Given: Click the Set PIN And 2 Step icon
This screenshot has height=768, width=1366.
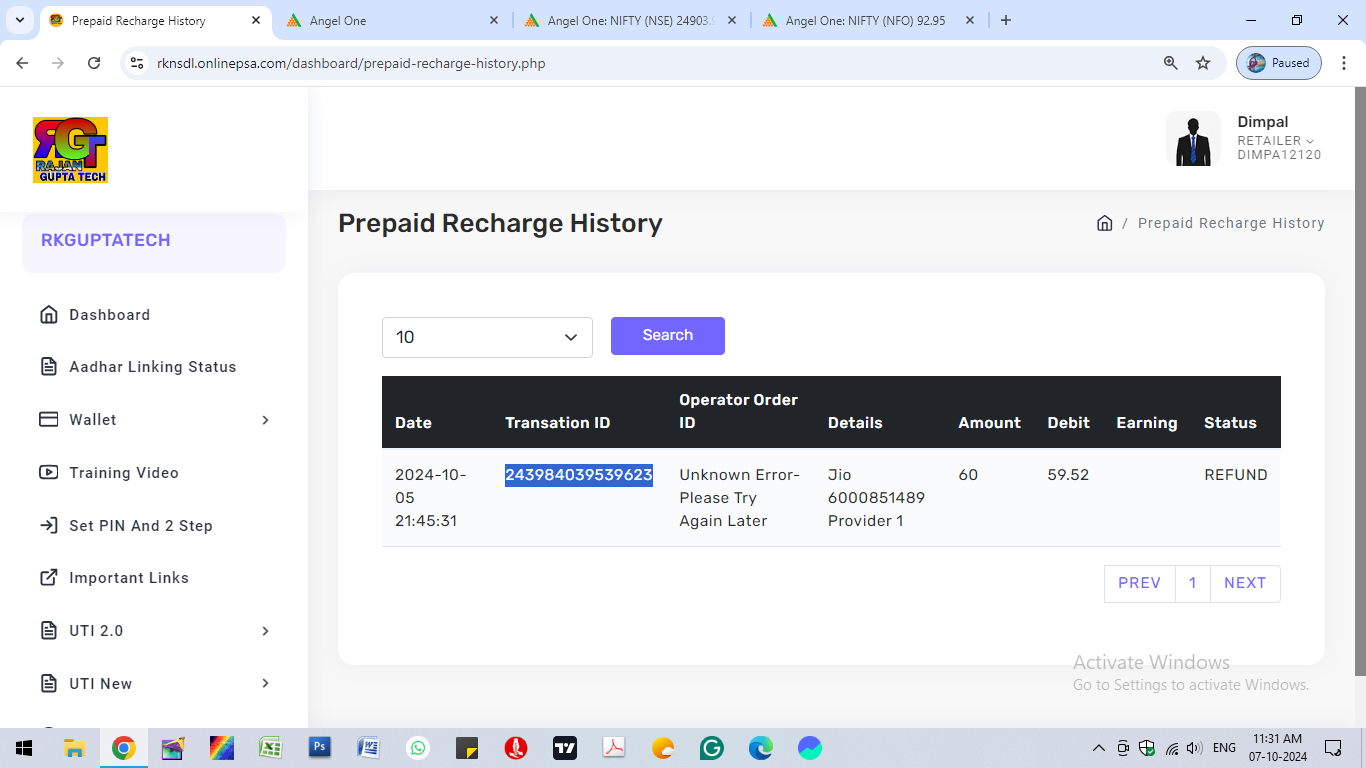Looking at the screenshot, I should tap(48, 526).
